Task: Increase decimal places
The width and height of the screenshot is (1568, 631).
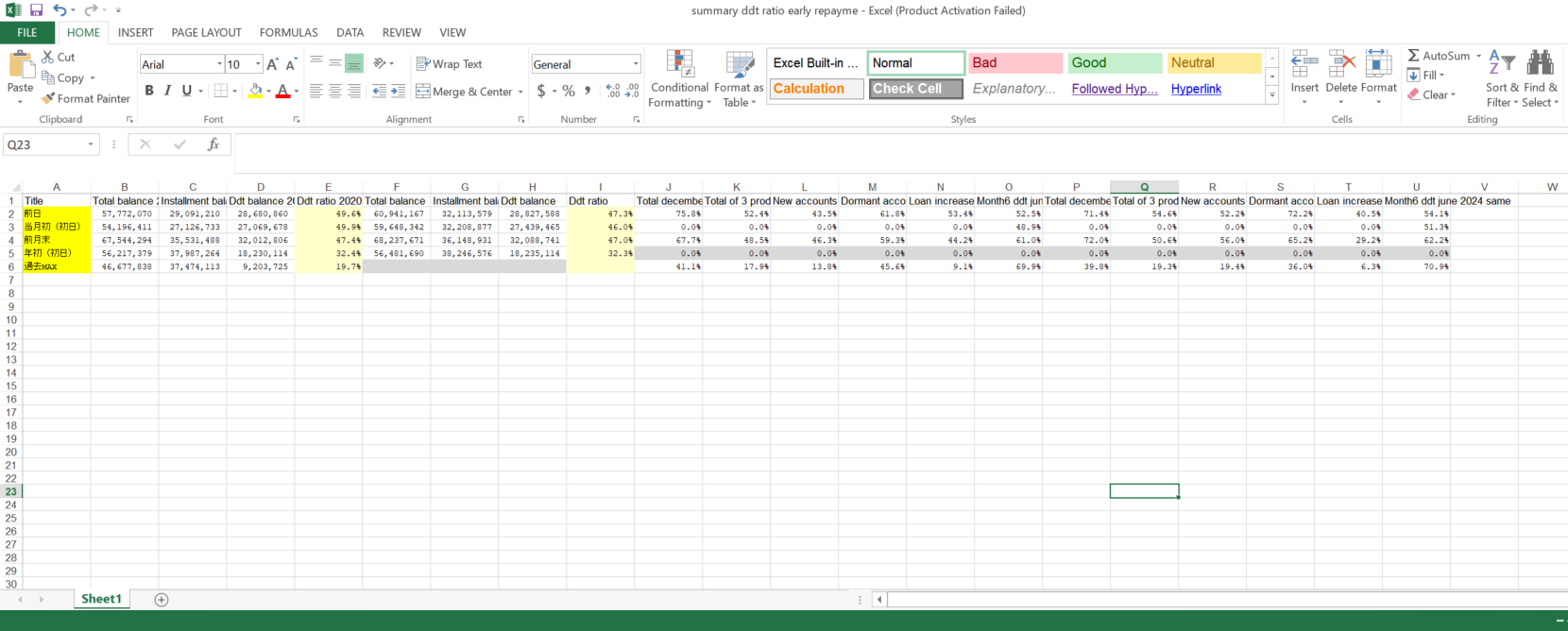Action: [614, 91]
